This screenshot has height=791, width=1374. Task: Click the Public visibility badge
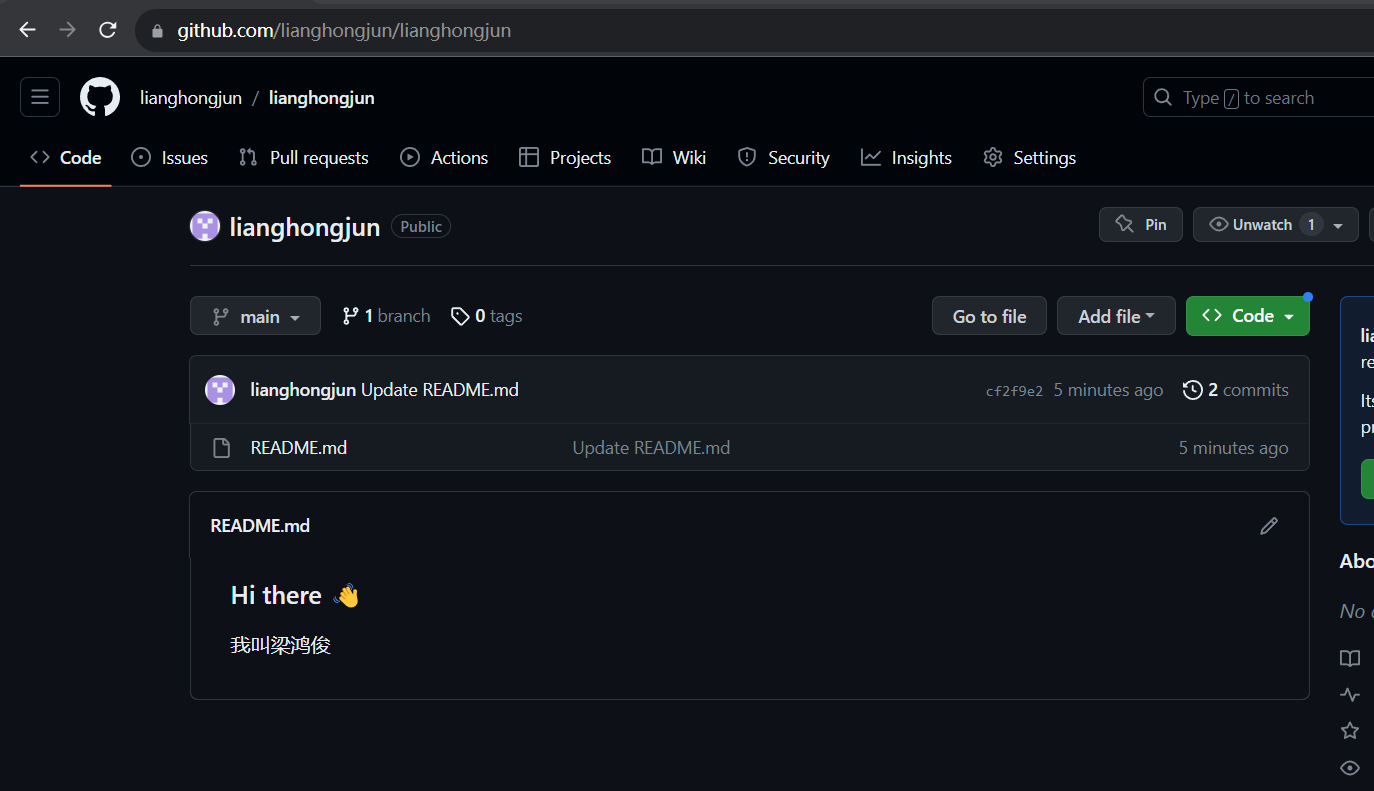click(421, 227)
